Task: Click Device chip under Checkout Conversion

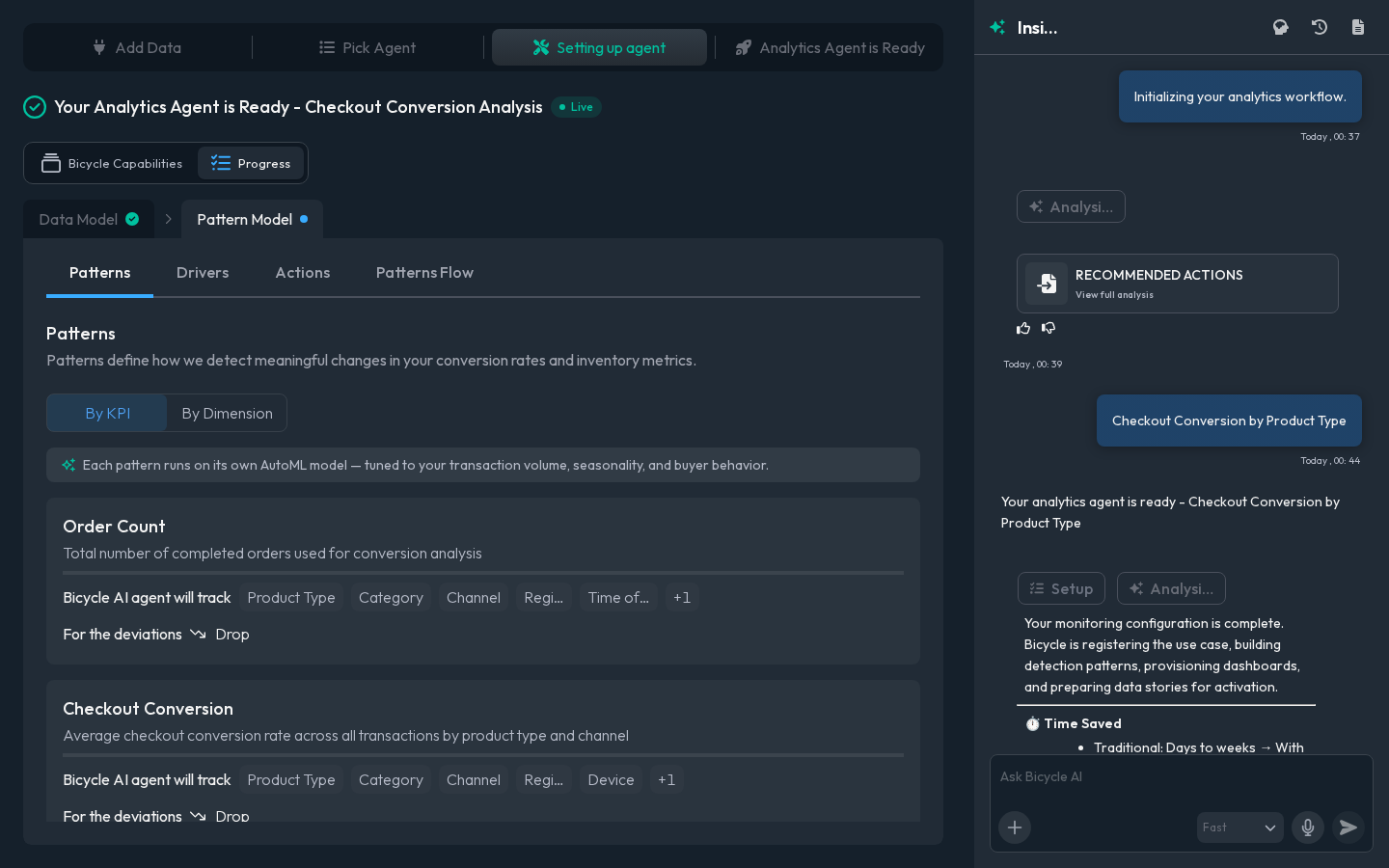Action: pyautogui.click(x=612, y=780)
